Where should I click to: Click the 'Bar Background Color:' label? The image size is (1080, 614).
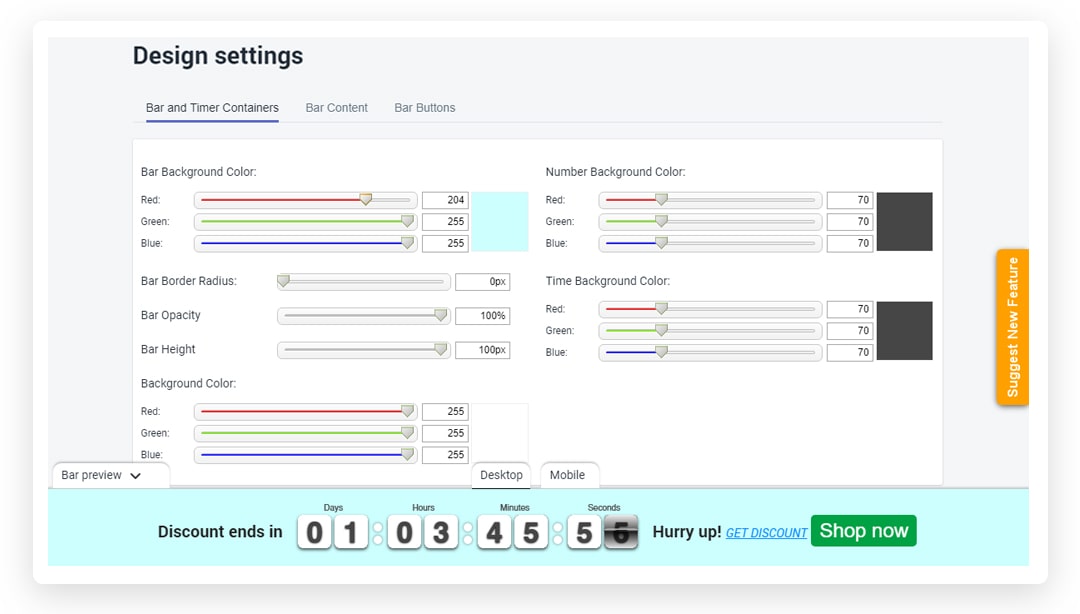[x=198, y=172]
